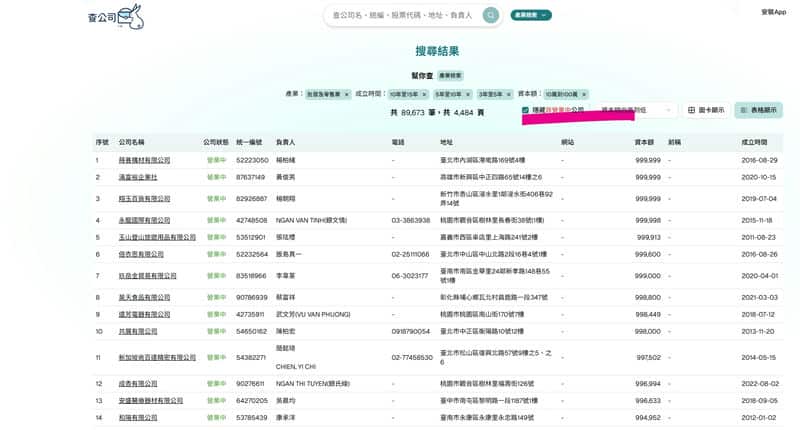This screenshot has height=430, width=800.
Task: Click phone number 0918790054
Action: tap(411, 331)
